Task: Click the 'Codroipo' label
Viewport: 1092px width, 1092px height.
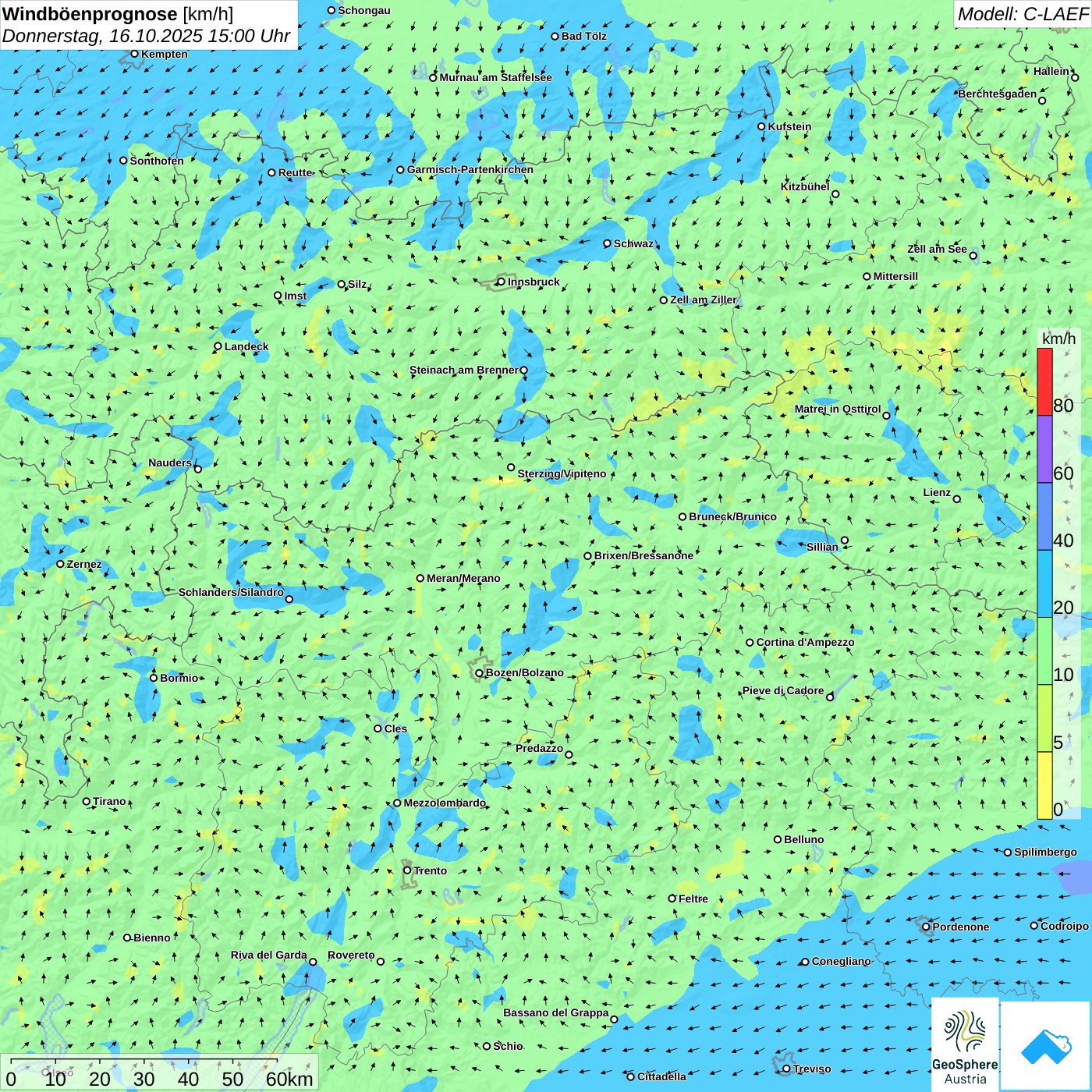Action: coord(1064,926)
